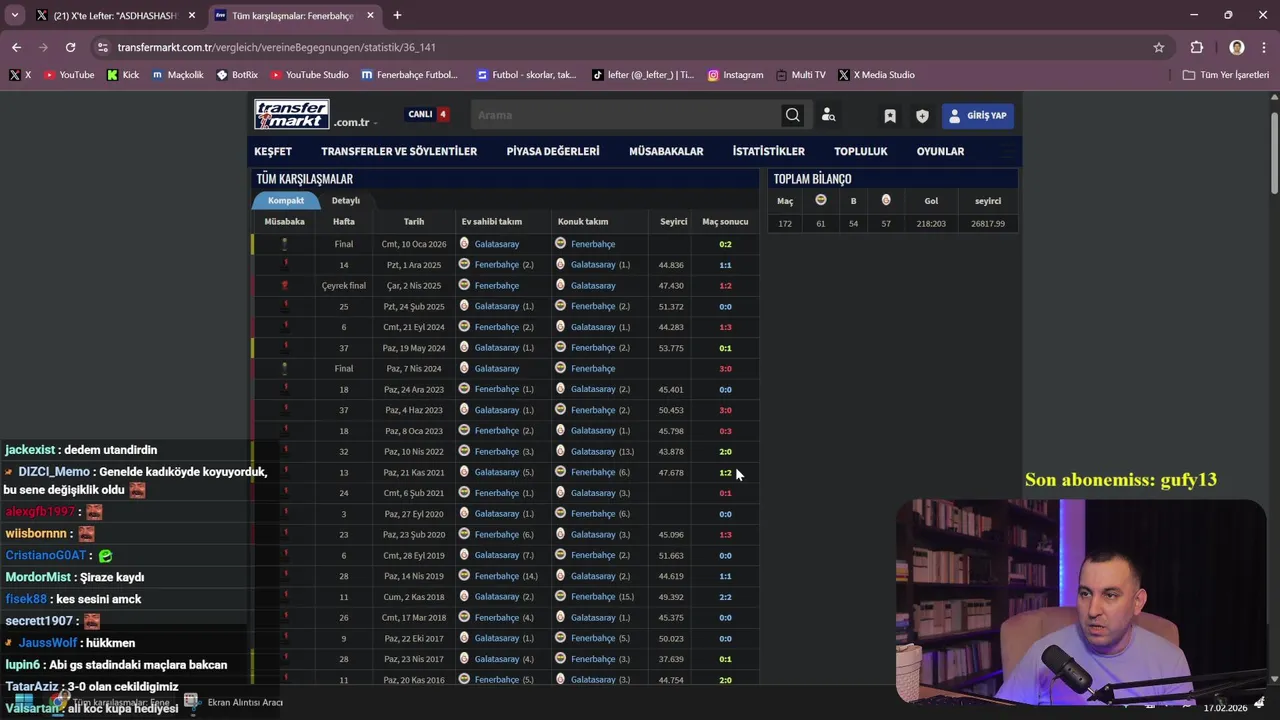Open the CANLI live scores button
The image size is (1280, 720).
coord(427,114)
